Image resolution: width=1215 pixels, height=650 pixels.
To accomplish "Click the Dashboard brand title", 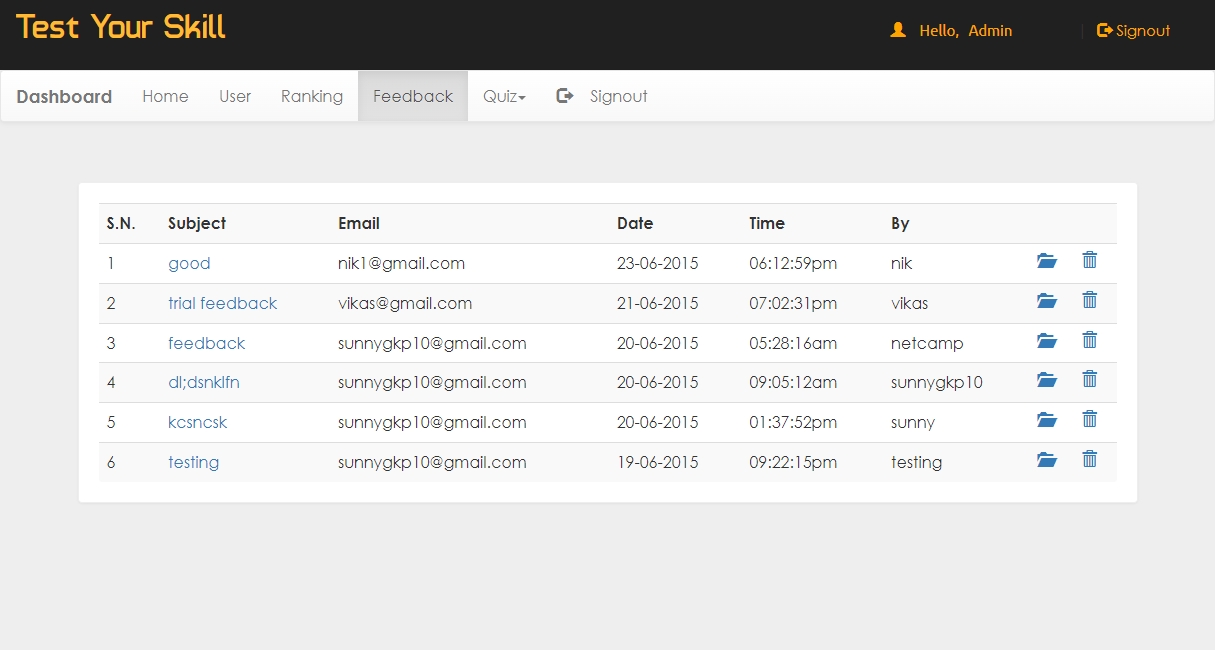I will [x=64, y=97].
